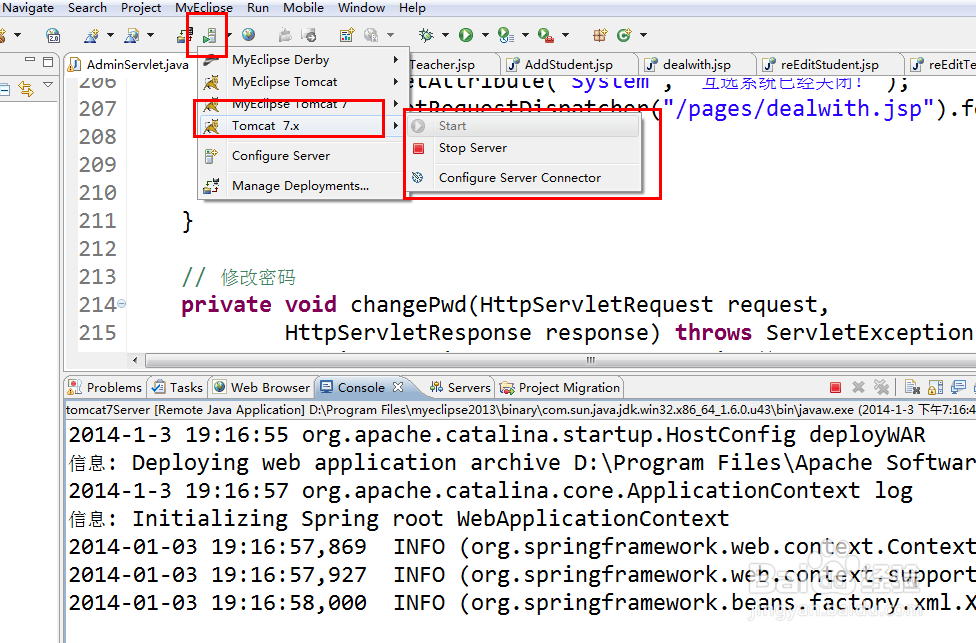Click the green Run play icon
Screen dimensions: 976x643
[x=466, y=35]
